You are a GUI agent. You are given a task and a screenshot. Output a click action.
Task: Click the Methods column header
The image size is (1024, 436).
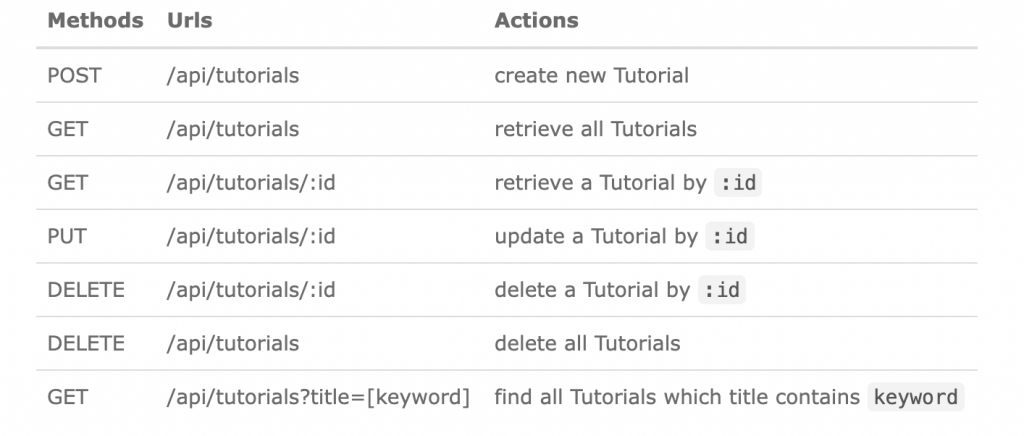(95, 20)
